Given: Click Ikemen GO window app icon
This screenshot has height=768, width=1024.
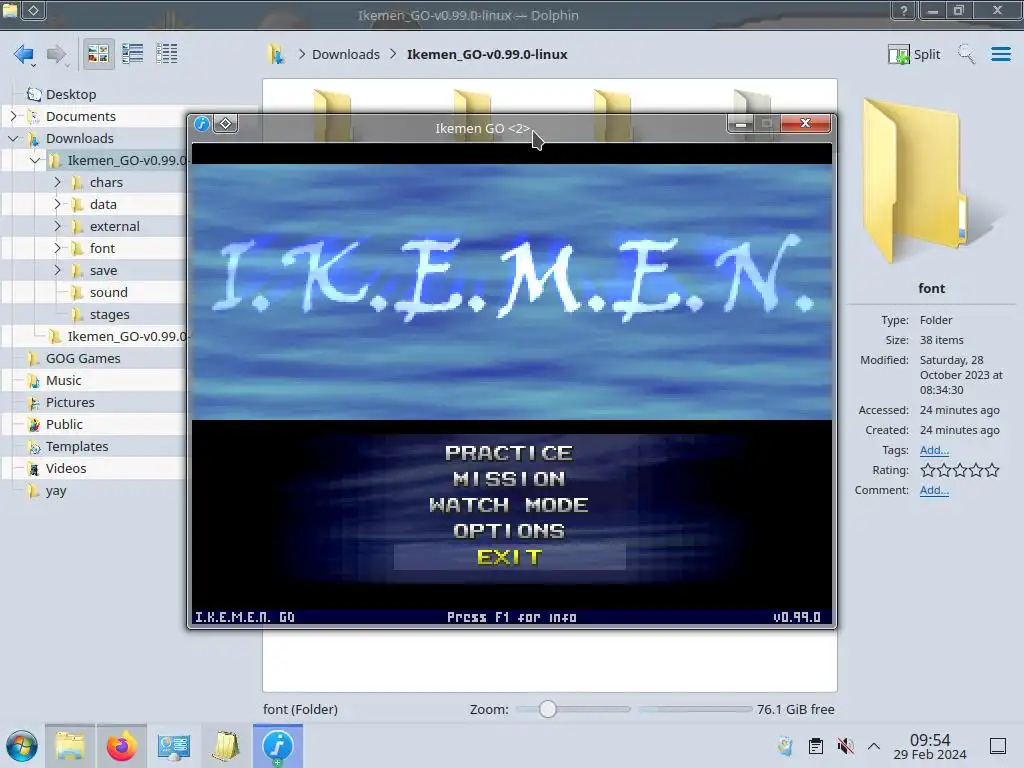Looking at the screenshot, I should click(x=202, y=123).
